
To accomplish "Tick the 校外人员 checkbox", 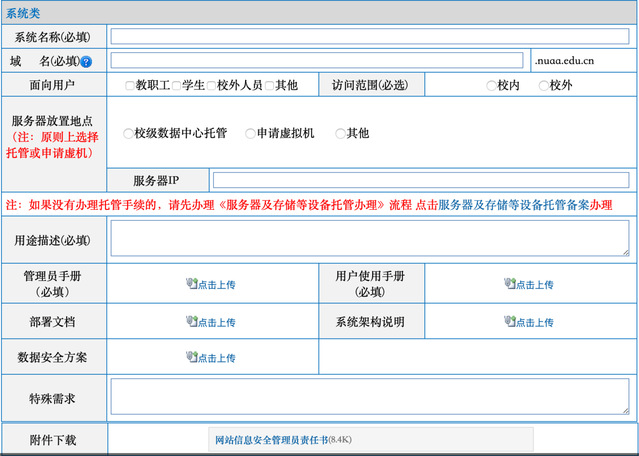I will (211, 86).
